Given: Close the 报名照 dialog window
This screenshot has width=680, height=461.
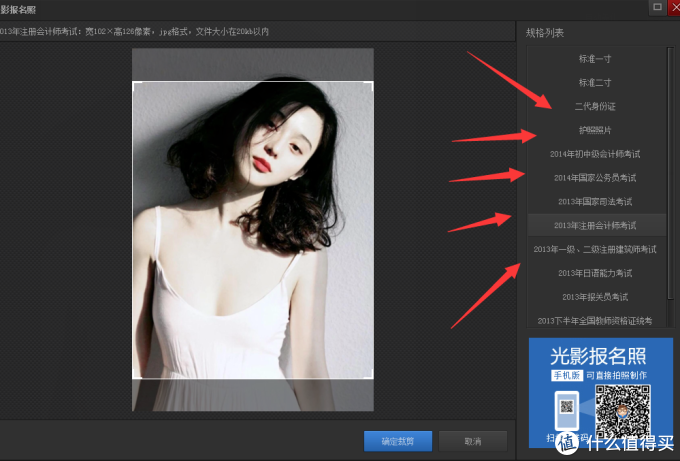Looking at the screenshot, I should point(675,7).
